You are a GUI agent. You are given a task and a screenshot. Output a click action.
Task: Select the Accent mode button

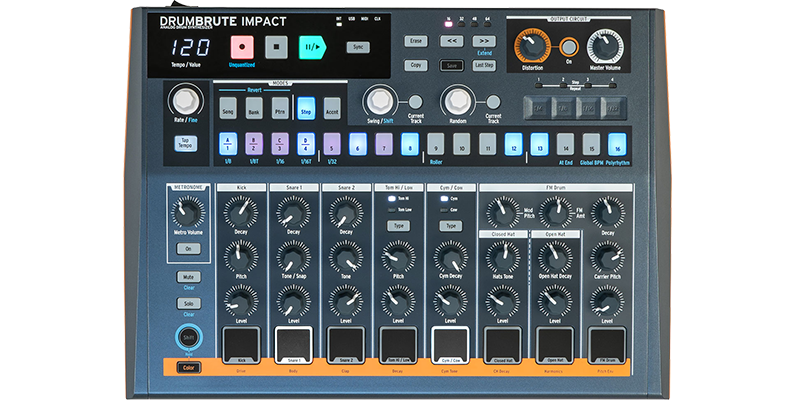pos(332,108)
